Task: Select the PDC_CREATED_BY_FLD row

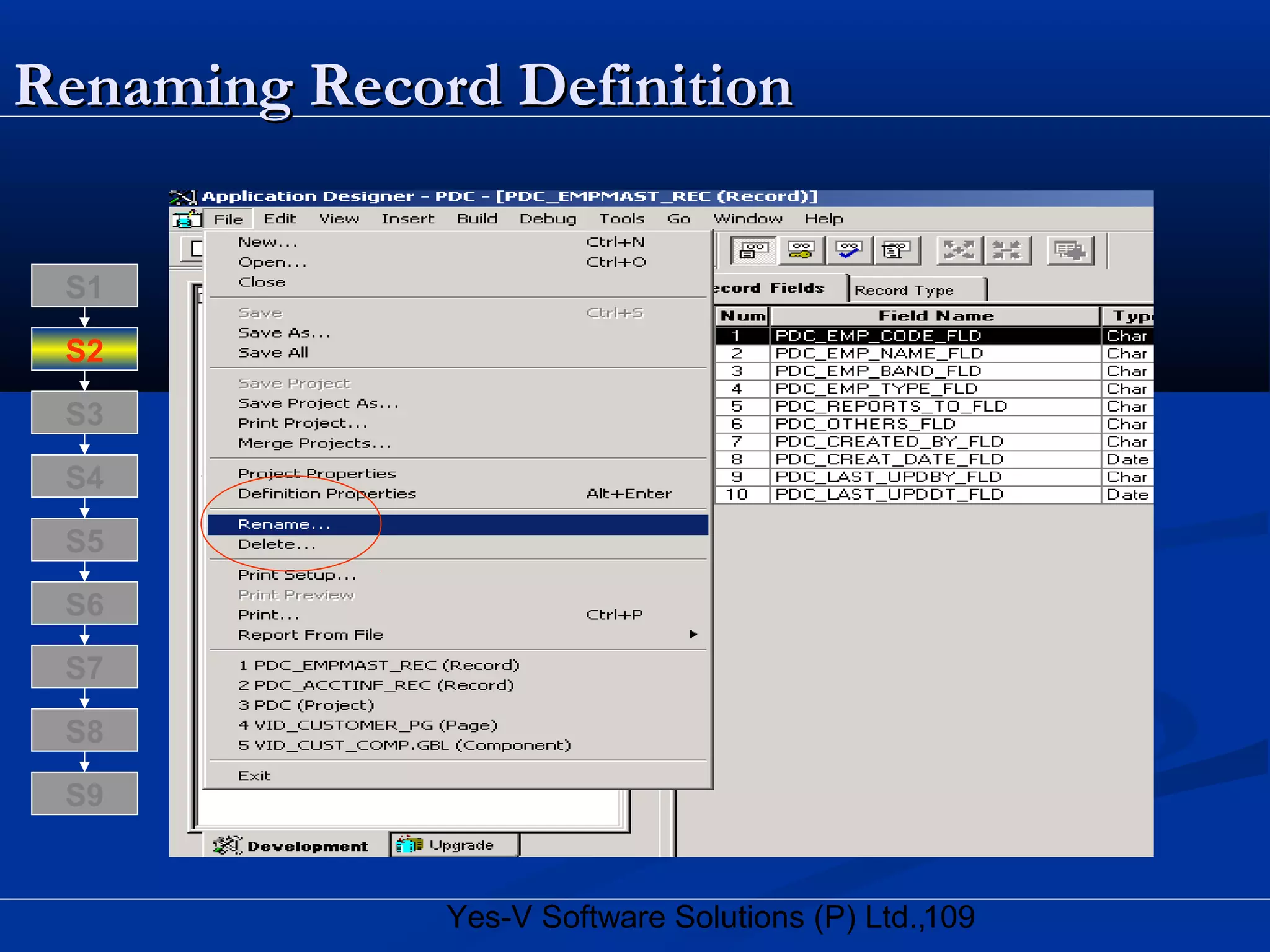Action: click(934, 442)
